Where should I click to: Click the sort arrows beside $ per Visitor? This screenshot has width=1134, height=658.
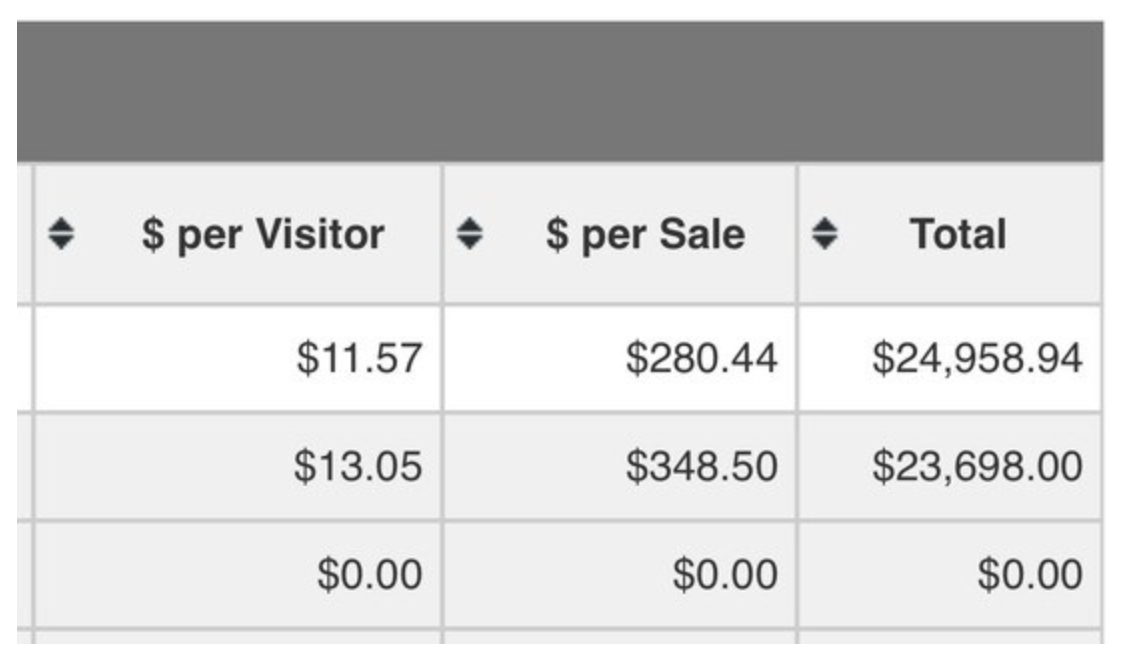pos(61,234)
